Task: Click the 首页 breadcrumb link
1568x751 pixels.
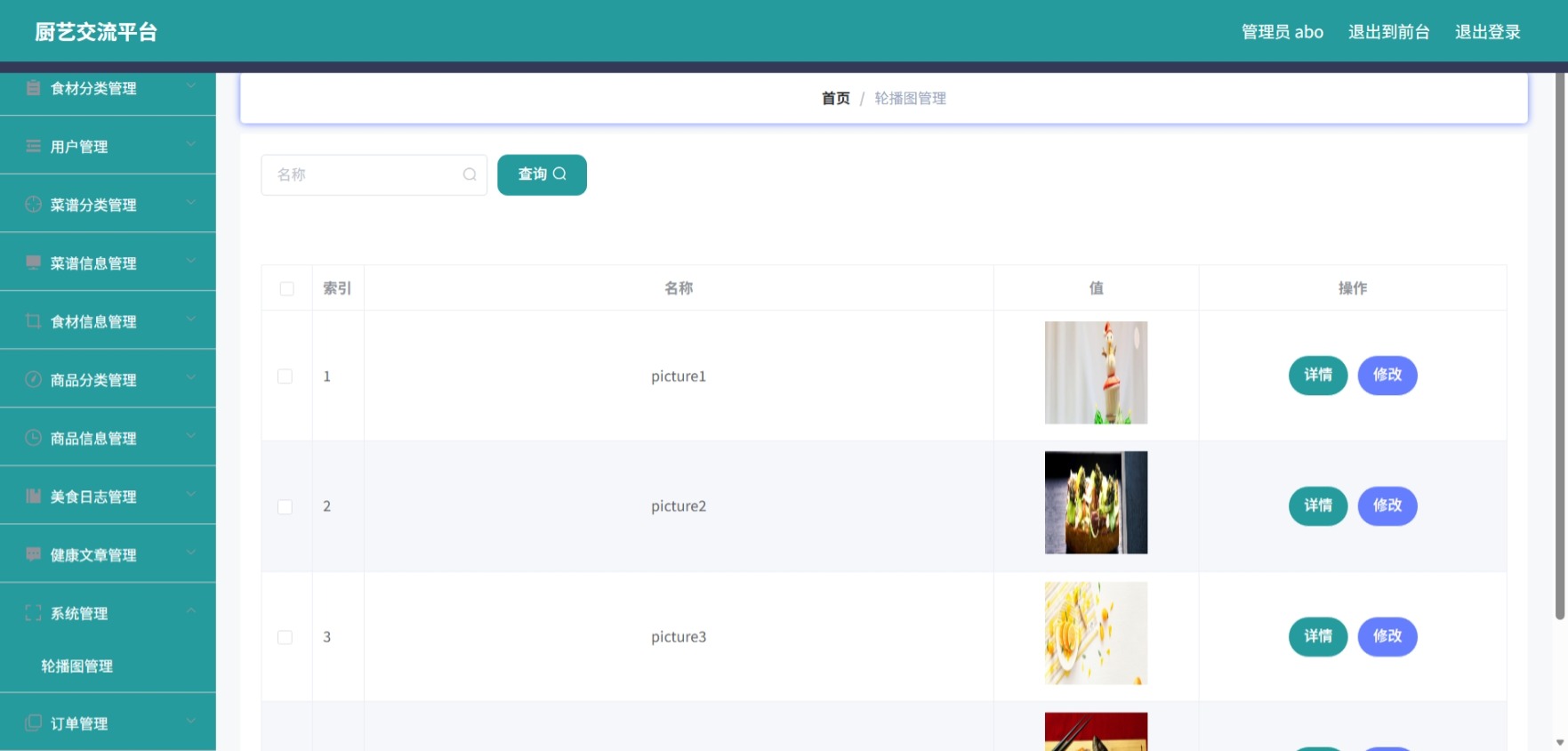Action: coord(836,98)
